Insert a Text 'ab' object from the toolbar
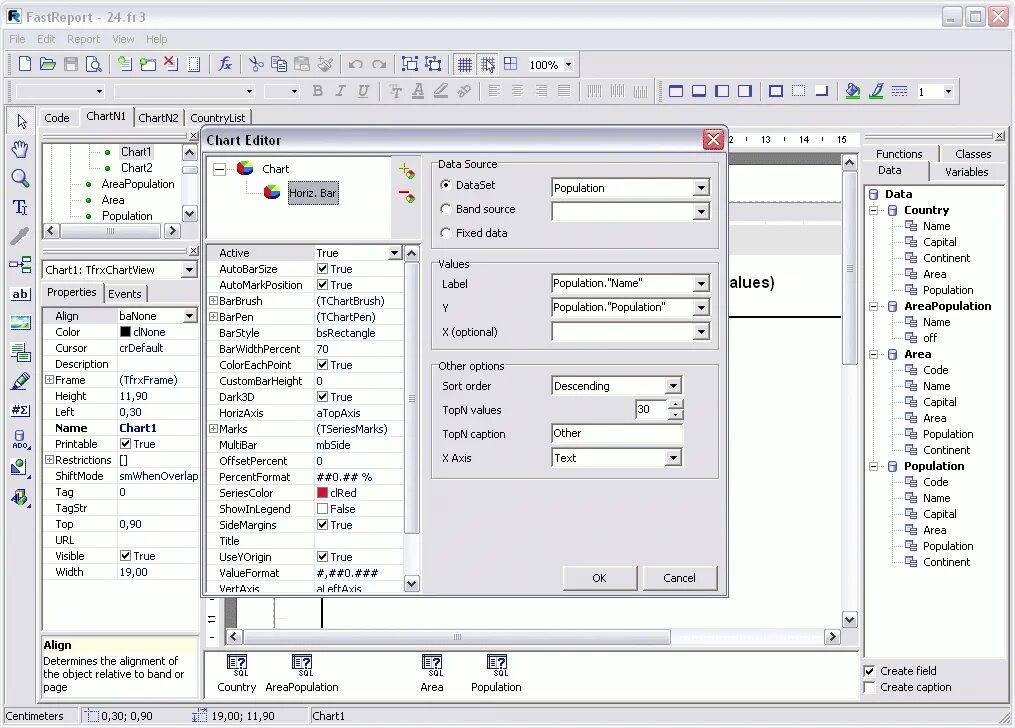 tap(20, 293)
